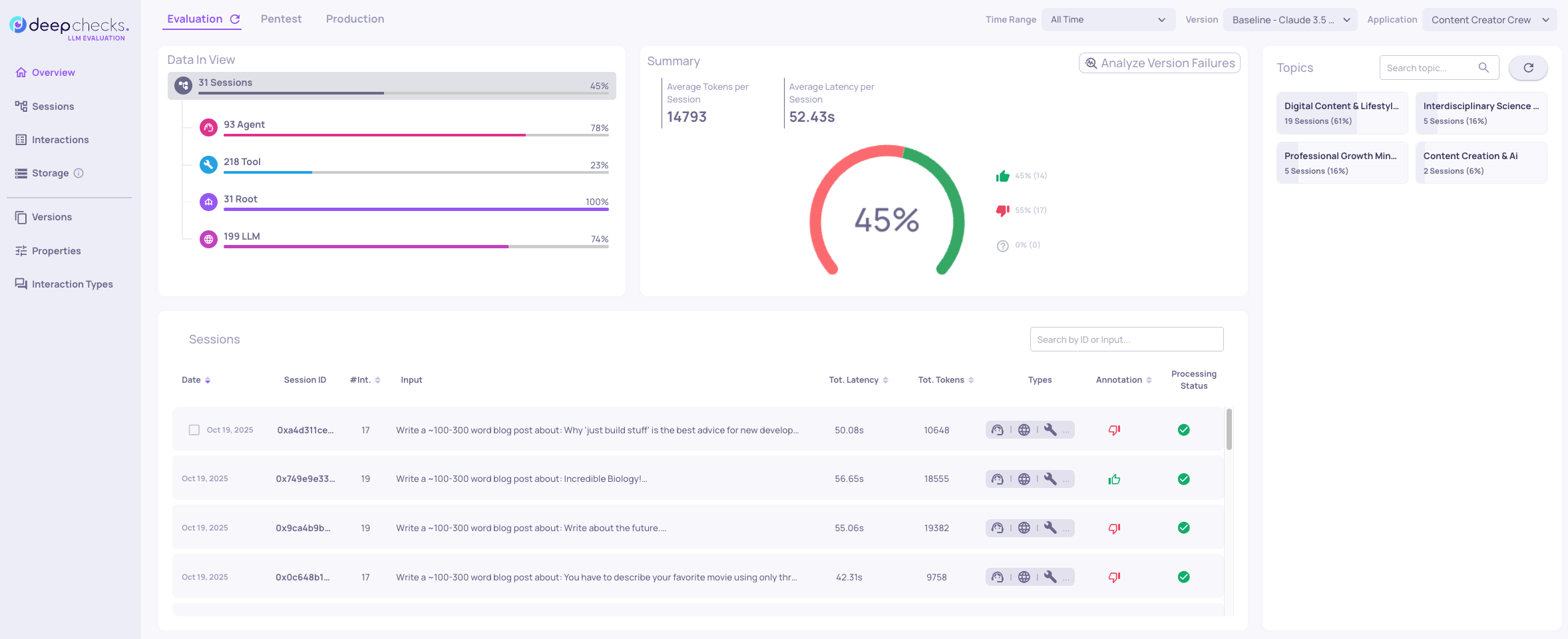Screen dimensions: 1568x639
Task: Click the Search topic input field
Action: 1439,68
